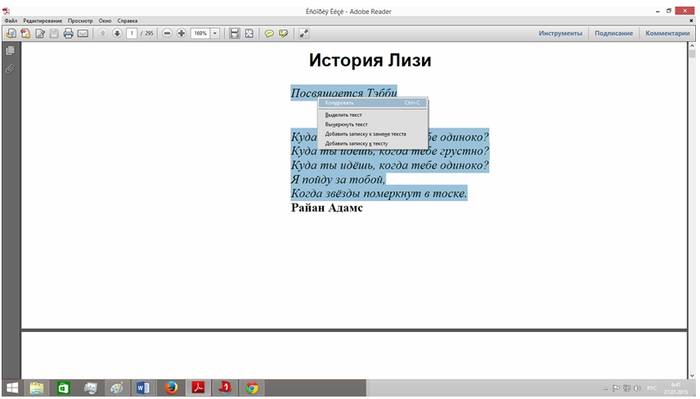Open Word from the Windows taskbar

coord(143,388)
